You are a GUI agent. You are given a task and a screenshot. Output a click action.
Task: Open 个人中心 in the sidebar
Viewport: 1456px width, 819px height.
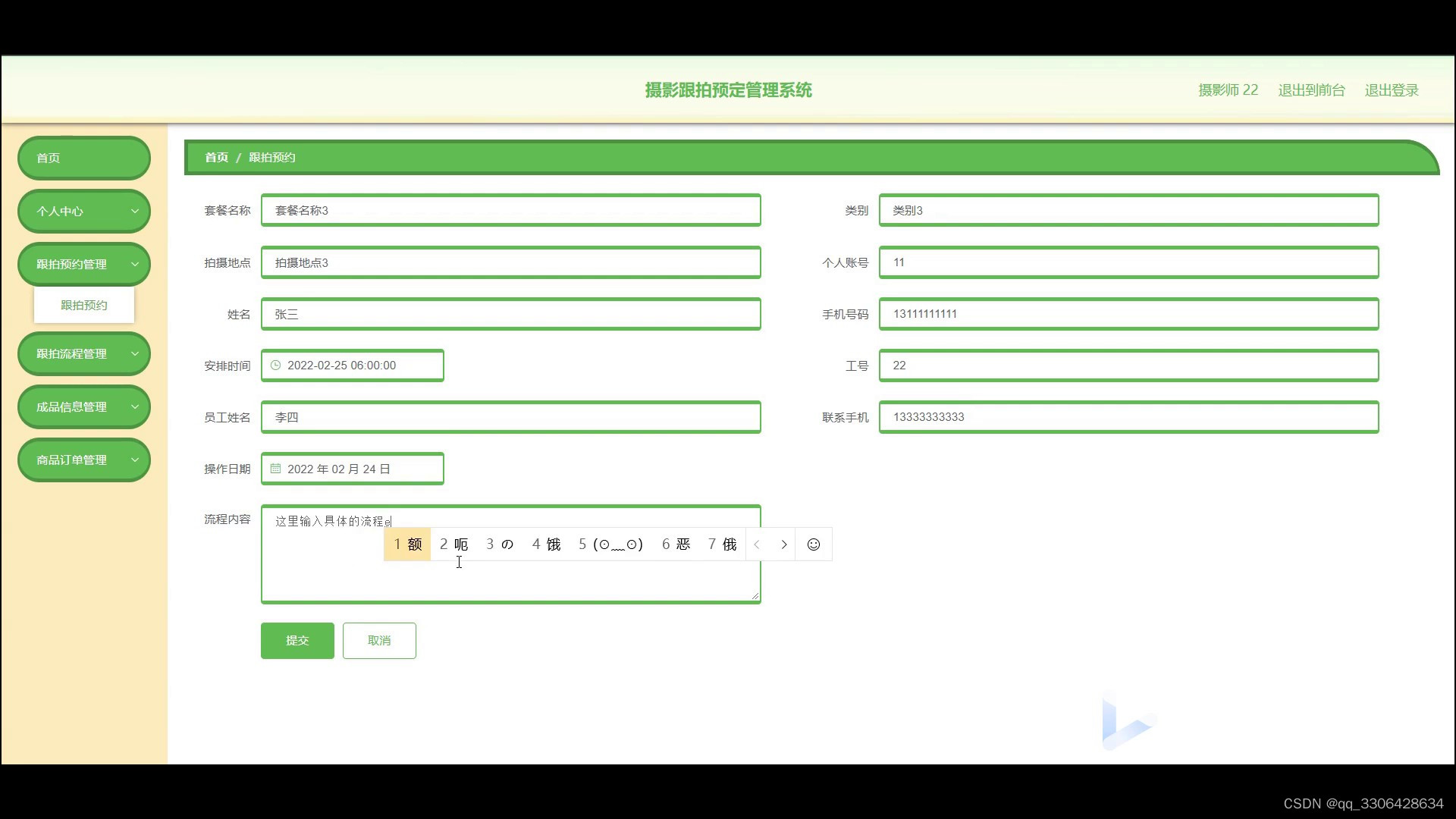(84, 211)
